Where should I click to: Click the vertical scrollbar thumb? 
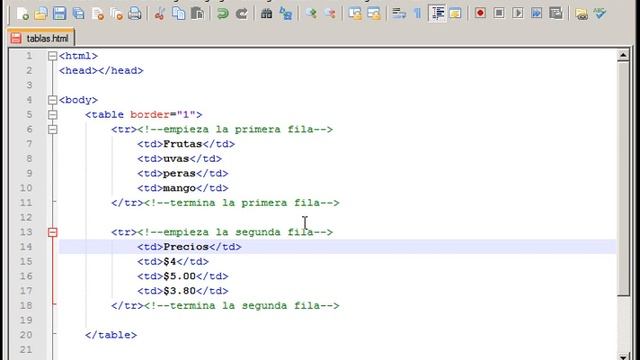point(623,178)
